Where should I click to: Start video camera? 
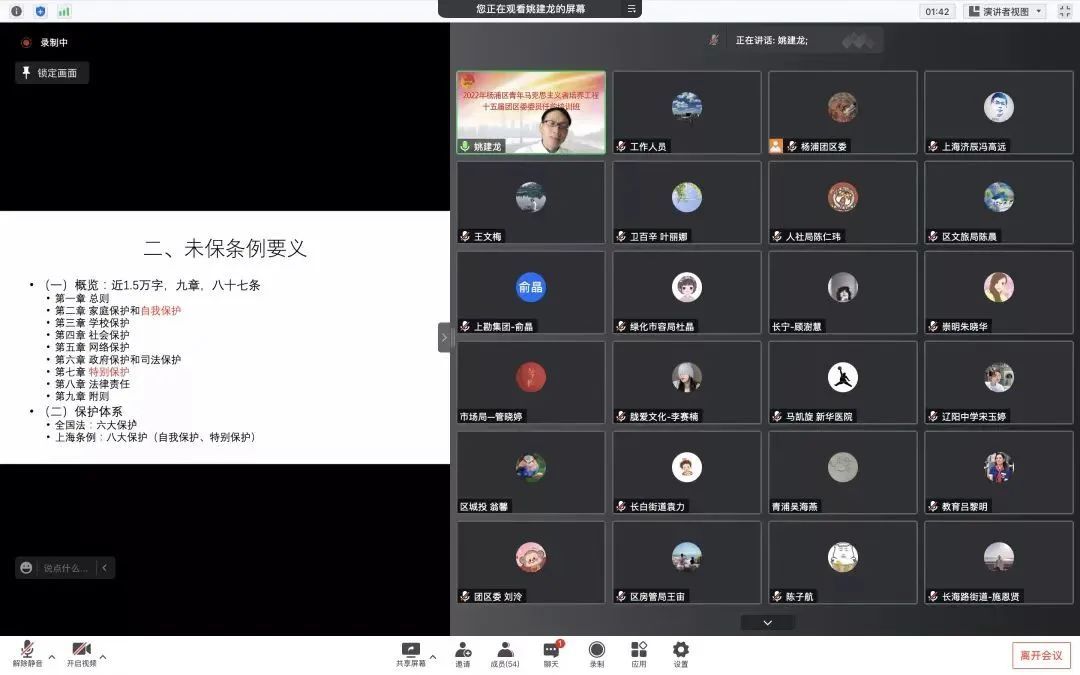coord(81,654)
